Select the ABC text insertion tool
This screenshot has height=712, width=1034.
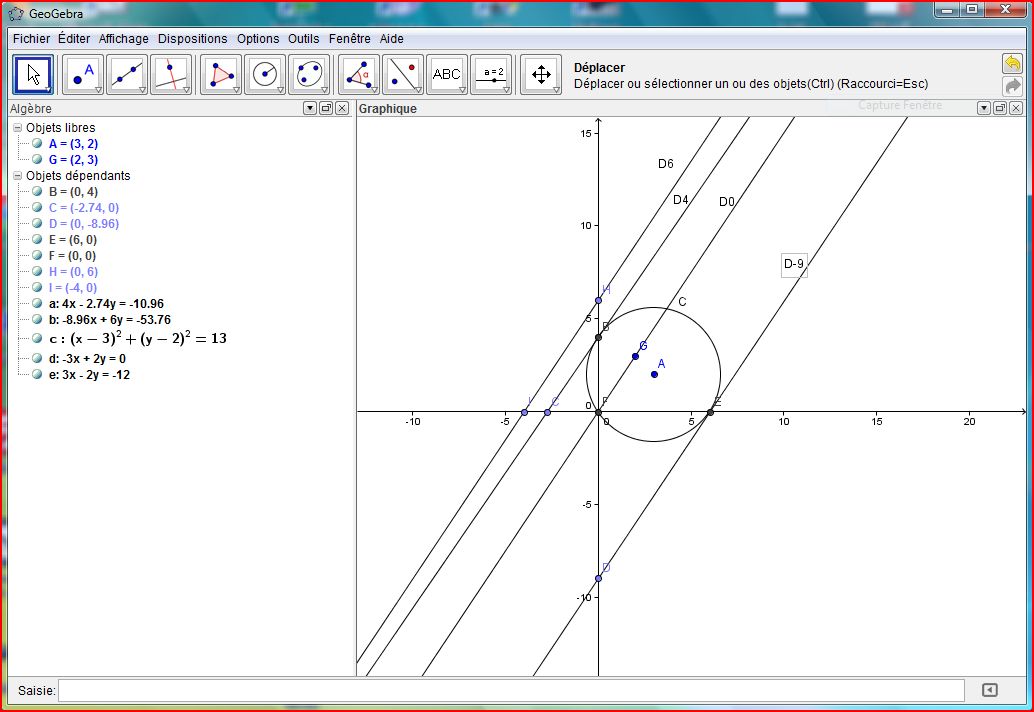click(x=447, y=74)
